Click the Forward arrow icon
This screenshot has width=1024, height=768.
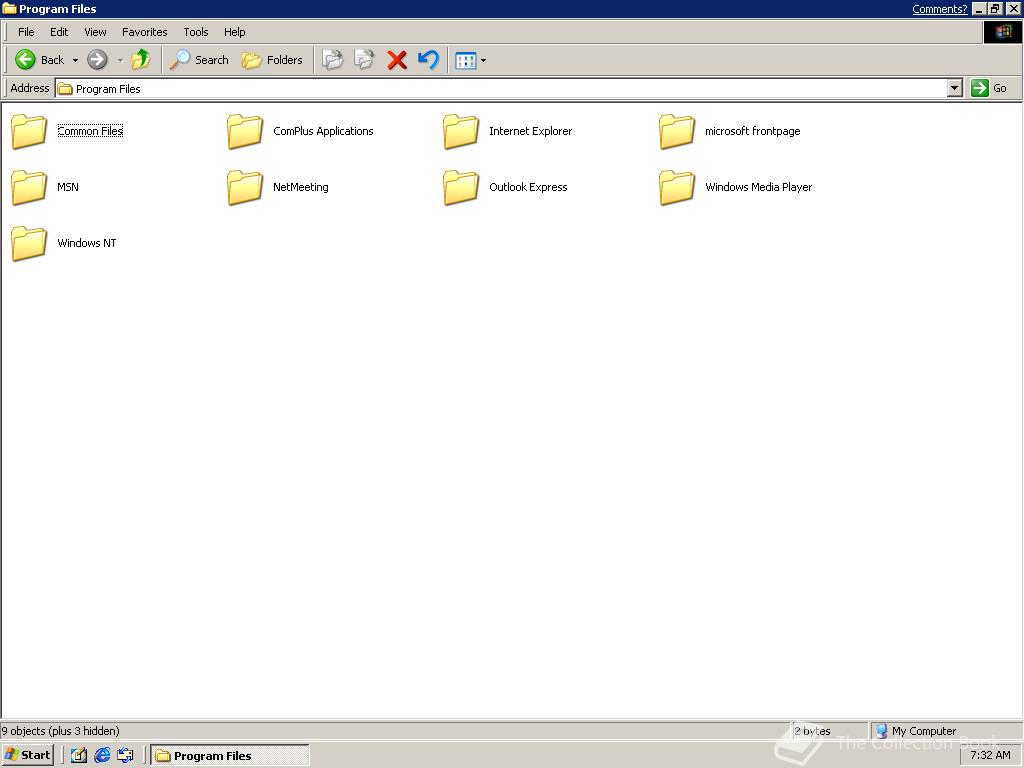click(x=97, y=60)
